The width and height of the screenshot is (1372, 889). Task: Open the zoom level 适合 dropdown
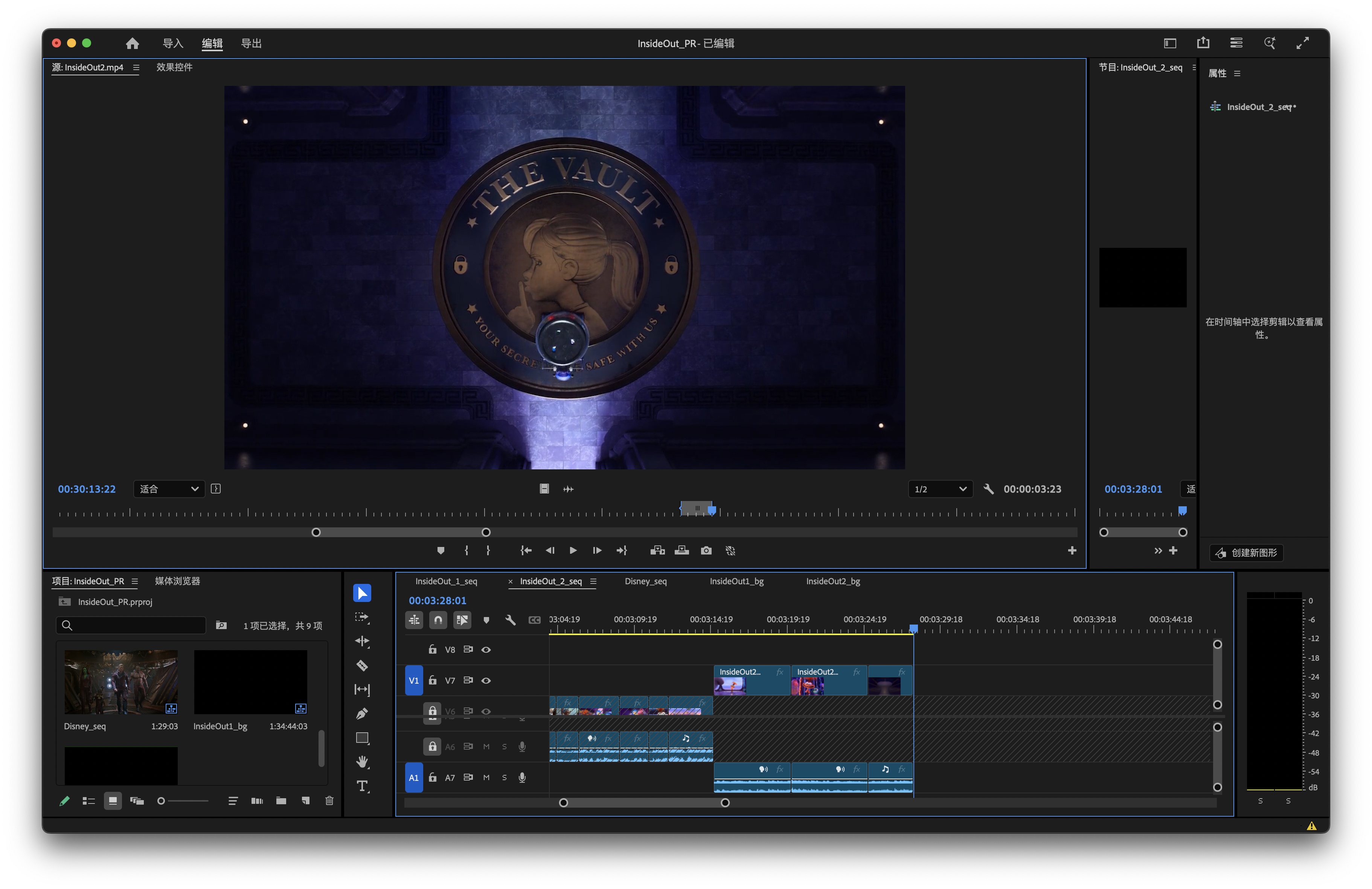click(x=169, y=489)
